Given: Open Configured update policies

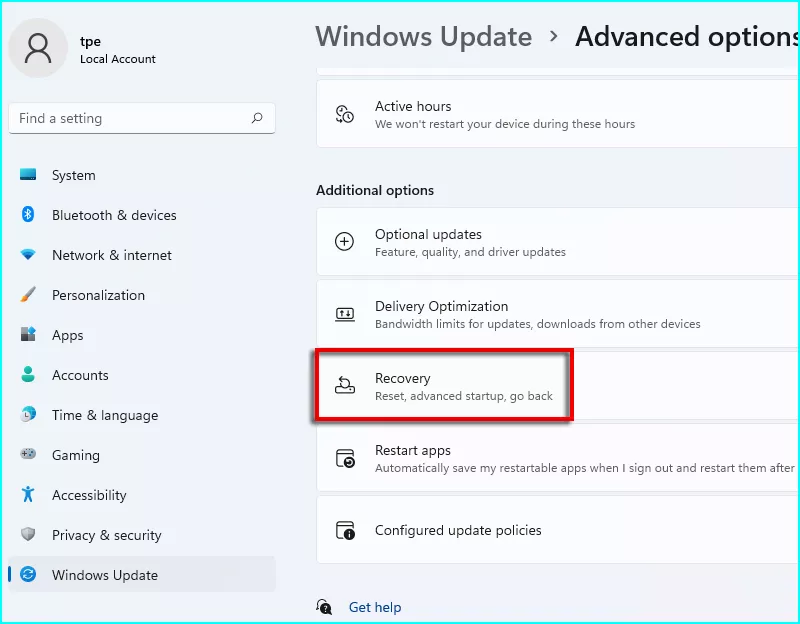Looking at the screenshot, I should (x=558, y=530).
